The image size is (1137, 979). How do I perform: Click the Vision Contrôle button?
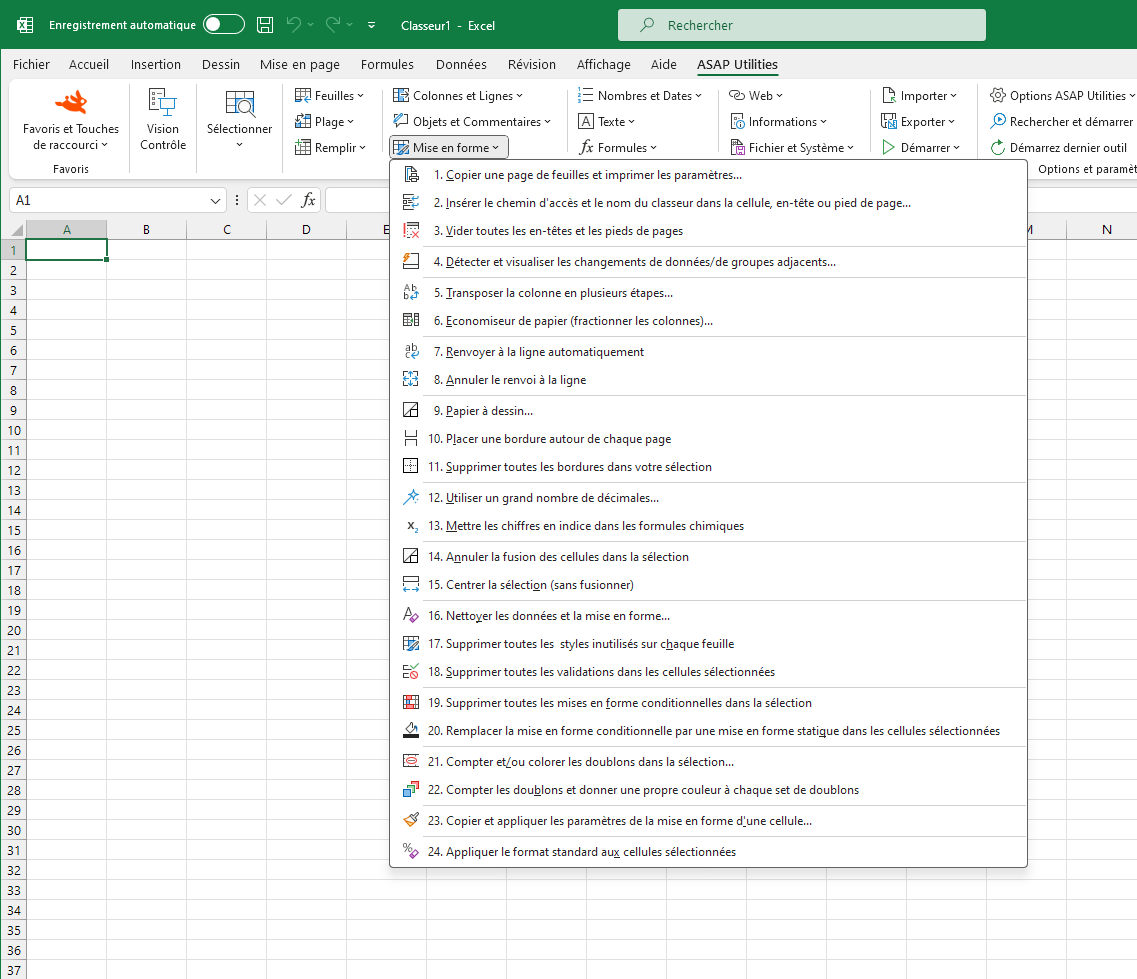pyautogui.click(x=162, y=120)
